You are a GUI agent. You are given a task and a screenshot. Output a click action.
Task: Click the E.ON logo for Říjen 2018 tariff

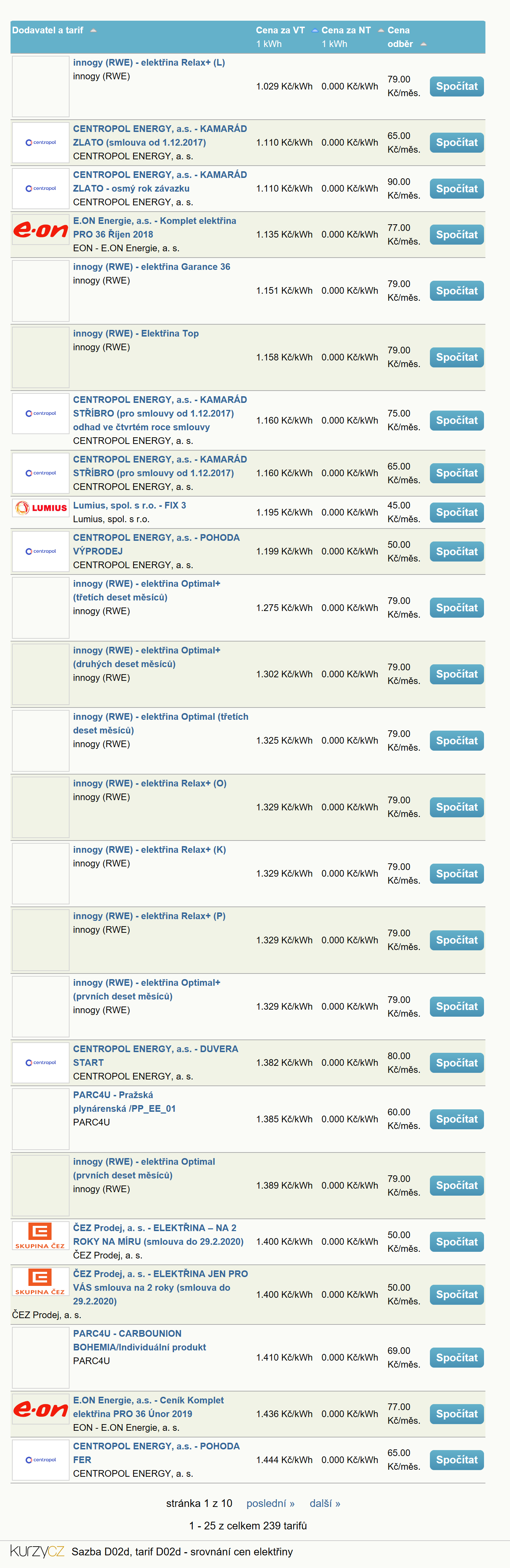(40, 230)
